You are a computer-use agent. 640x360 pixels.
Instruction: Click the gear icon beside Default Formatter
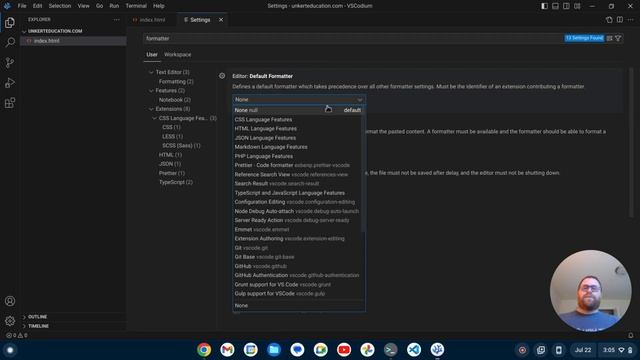(222, 76)
